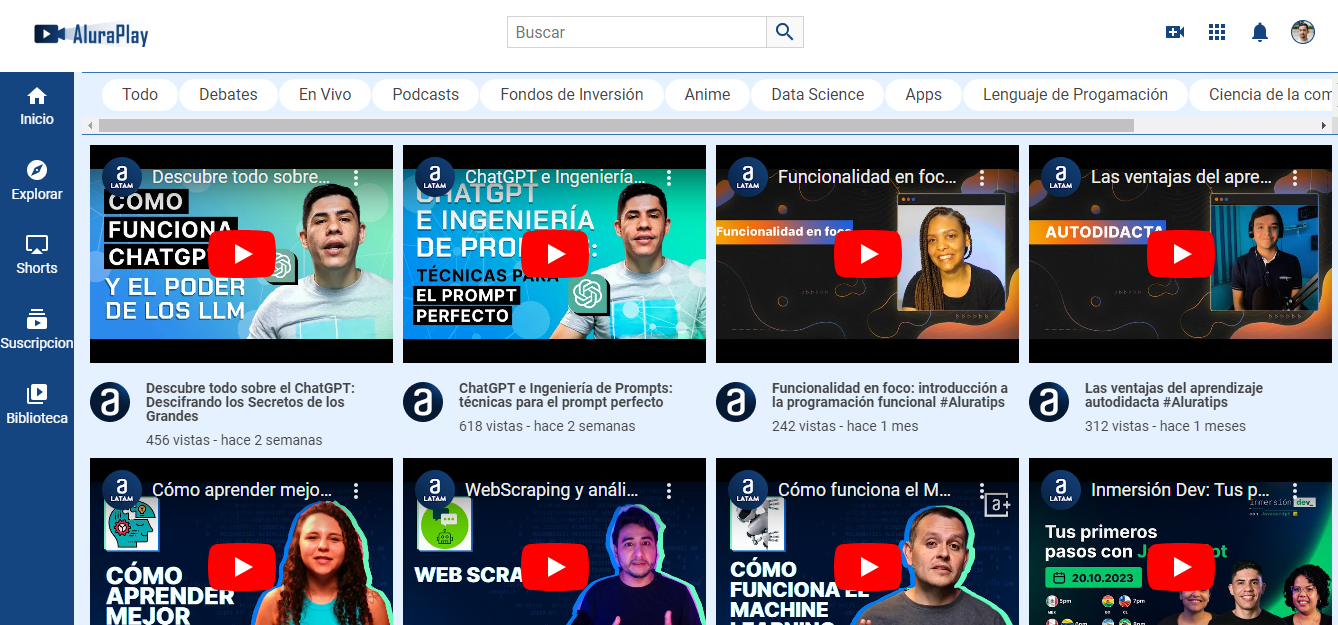1338x625 pixels.
Task: Open more options on 'WebScraping y análisis' embed
Action: tap(669, 491)
